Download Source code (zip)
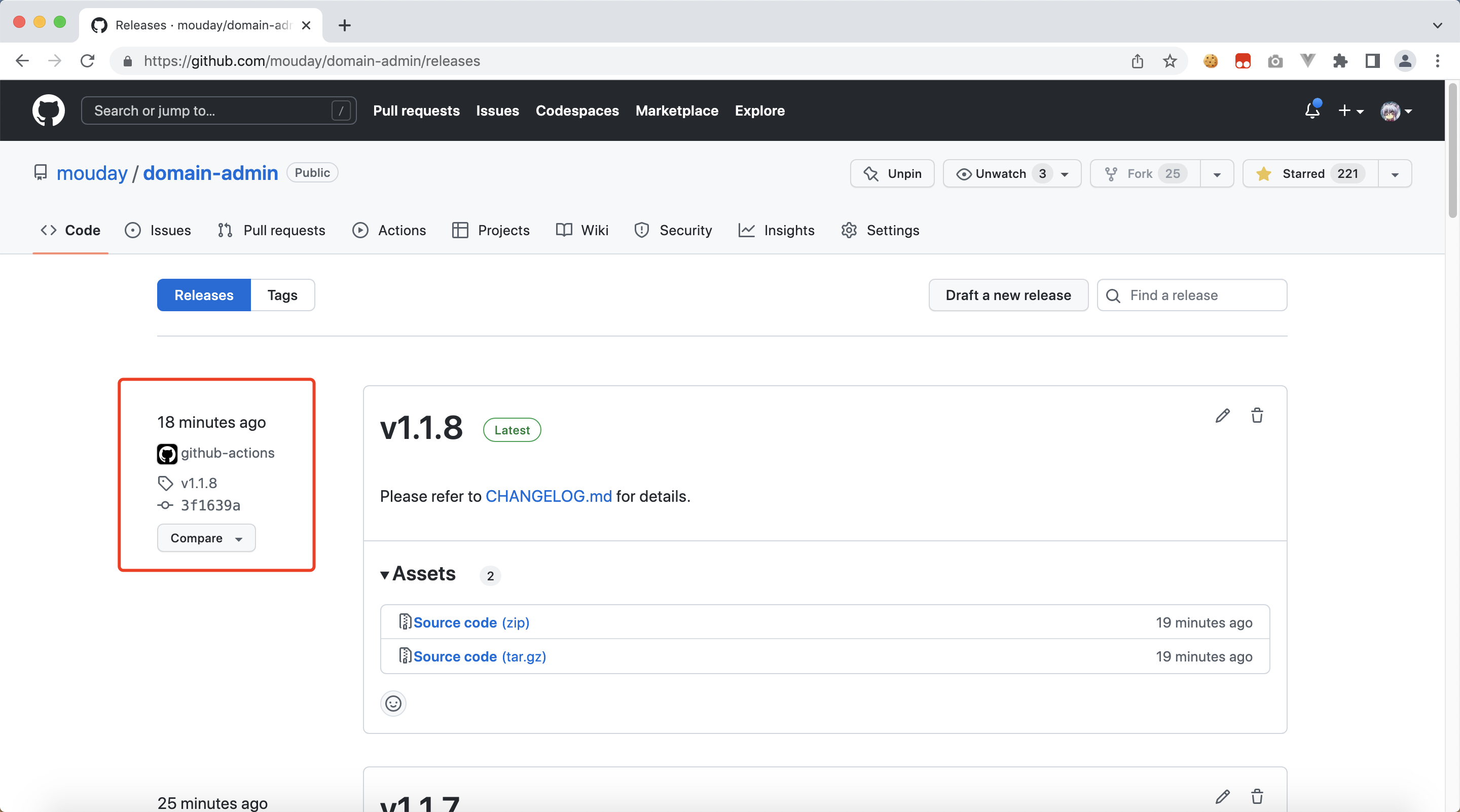 [x=471, y=622]
